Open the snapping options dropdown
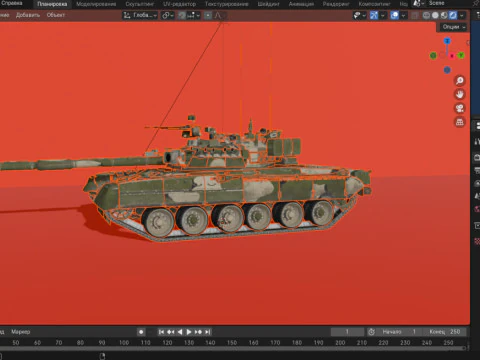This screenshot has height=360, width=480. pos(193,15)
